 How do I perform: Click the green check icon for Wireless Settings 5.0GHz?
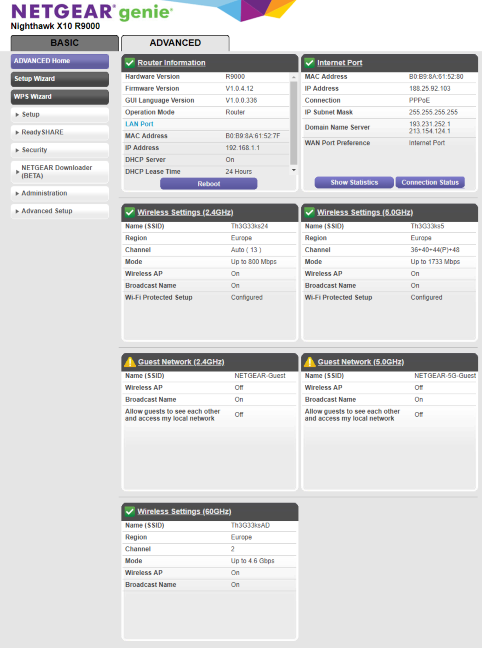[x=310, y=212]
